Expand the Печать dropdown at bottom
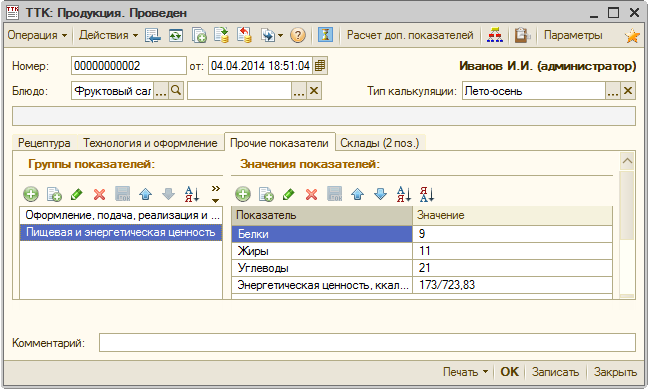Screen dimensions: 648x389 pyautogui.click(x=465, y=372)
